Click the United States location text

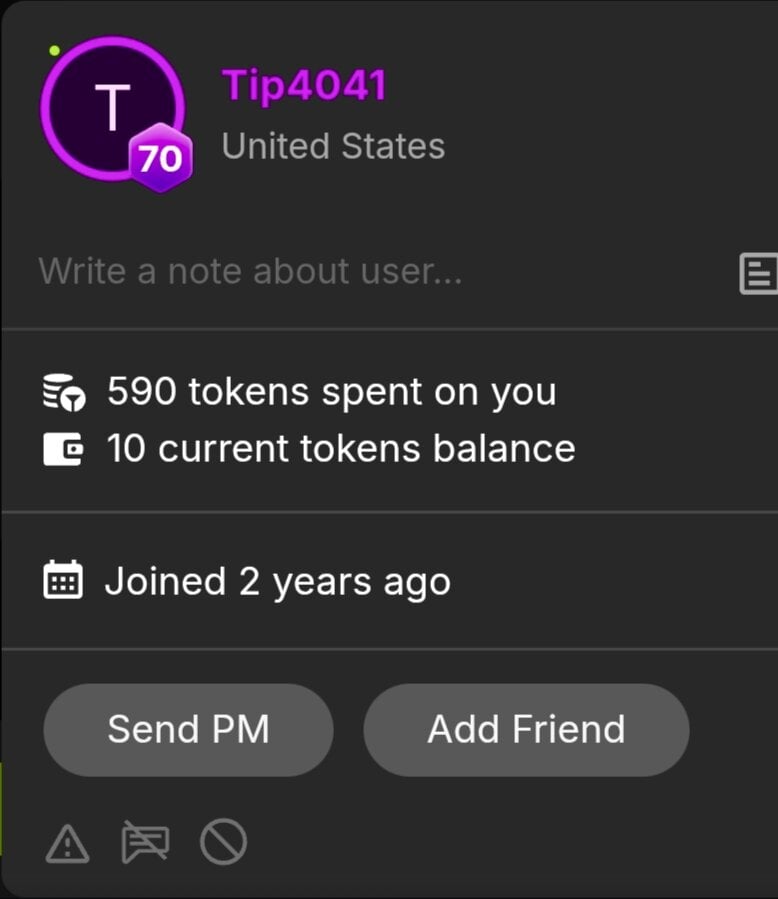(x=333, y=146)
